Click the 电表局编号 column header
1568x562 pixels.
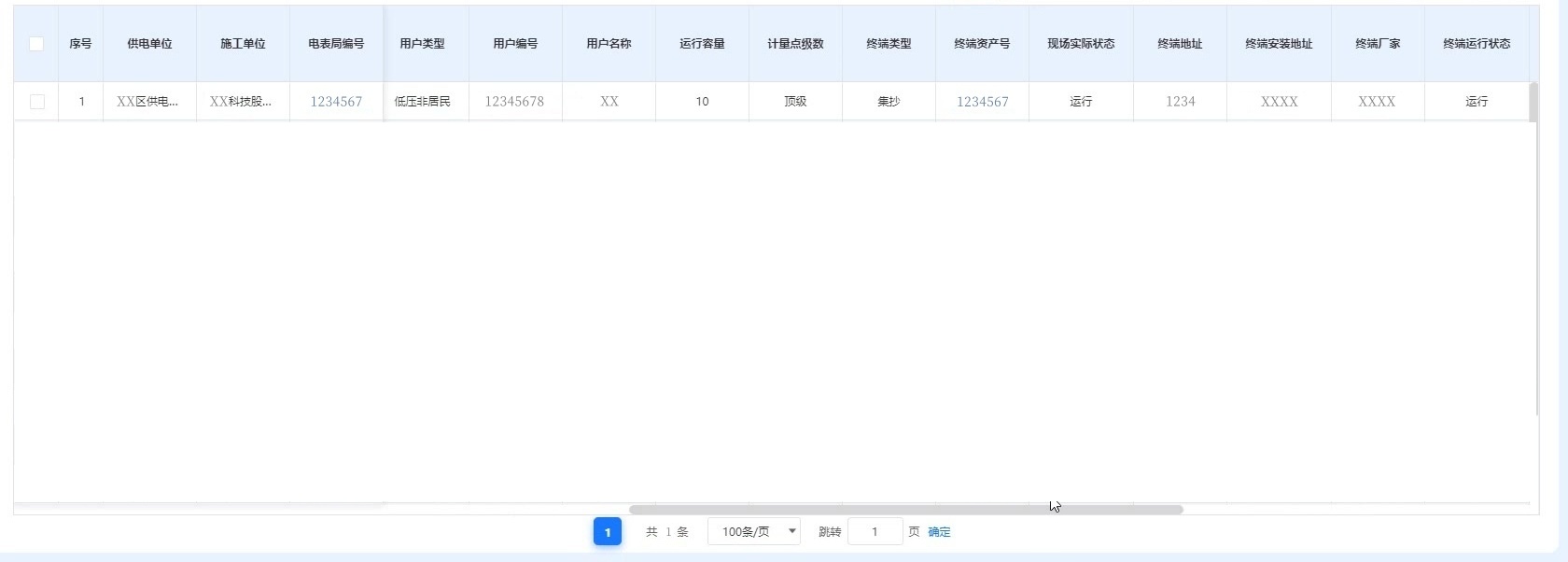pos(336,44)
